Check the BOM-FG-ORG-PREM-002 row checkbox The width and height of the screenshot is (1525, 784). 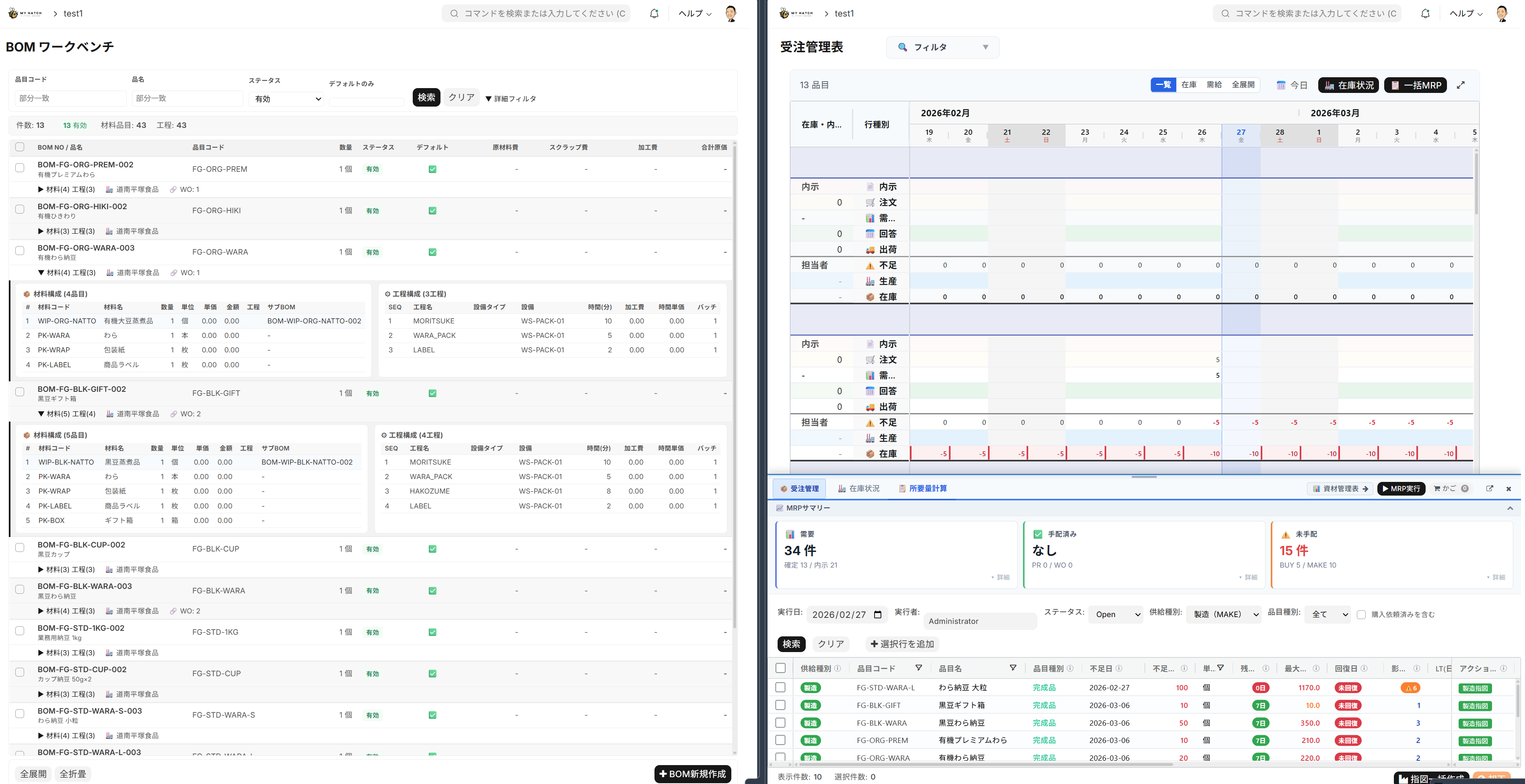tap(20, 168)
